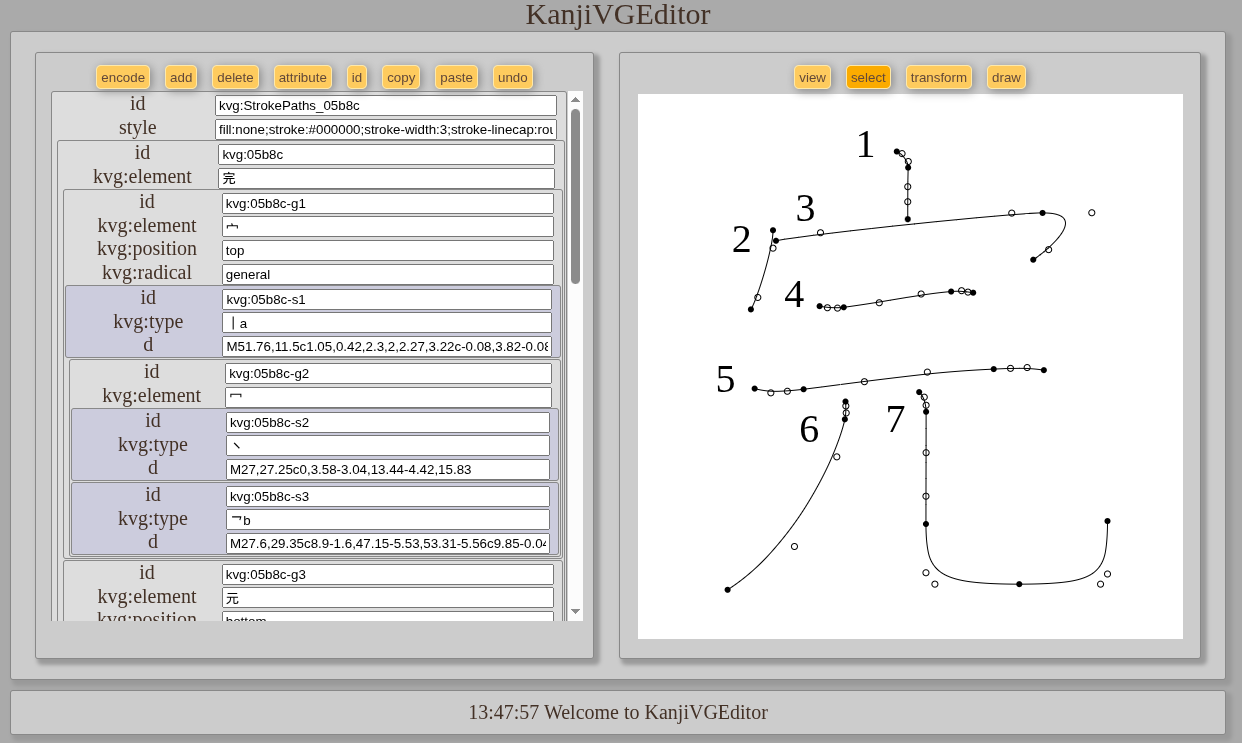1242x743 pixels.
Task: Click the kvg:type field containing ㇔
Action: 388,446
